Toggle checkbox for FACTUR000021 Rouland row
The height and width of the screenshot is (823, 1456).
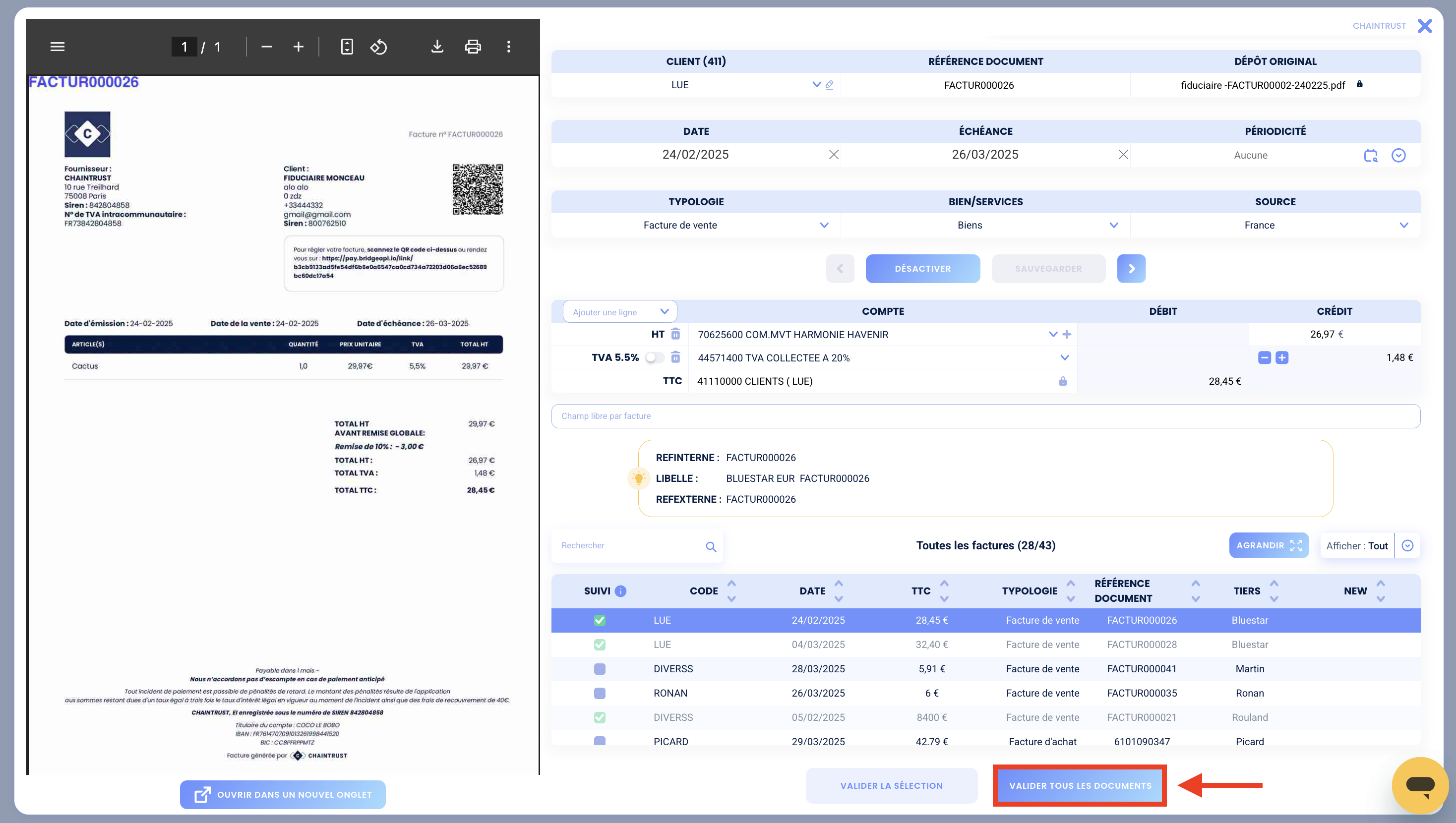tap(600, 717)
